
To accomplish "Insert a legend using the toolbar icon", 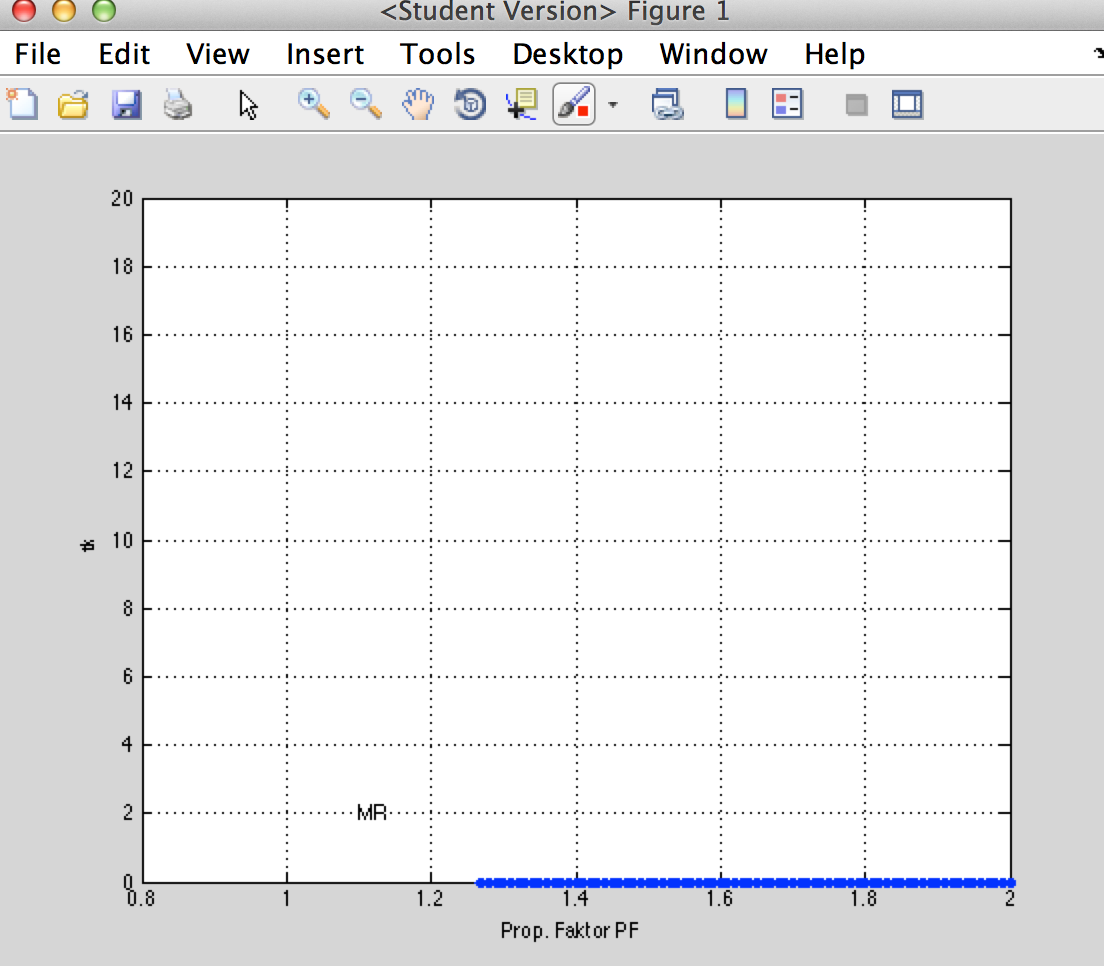I will tap(788, 104).
